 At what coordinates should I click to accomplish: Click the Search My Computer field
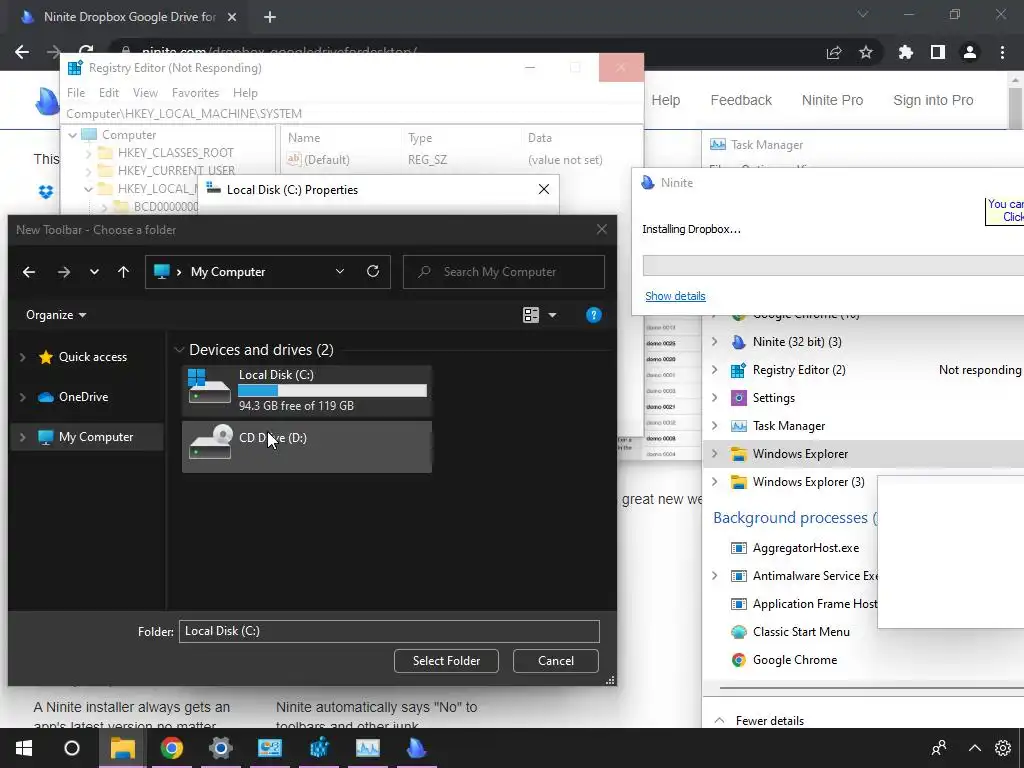pos(504,272)
